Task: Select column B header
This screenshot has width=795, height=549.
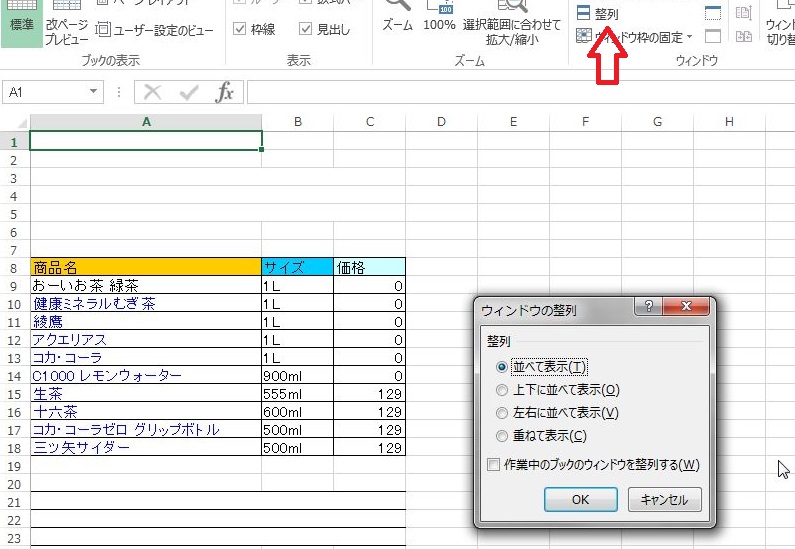Action: tap(298, 122)
